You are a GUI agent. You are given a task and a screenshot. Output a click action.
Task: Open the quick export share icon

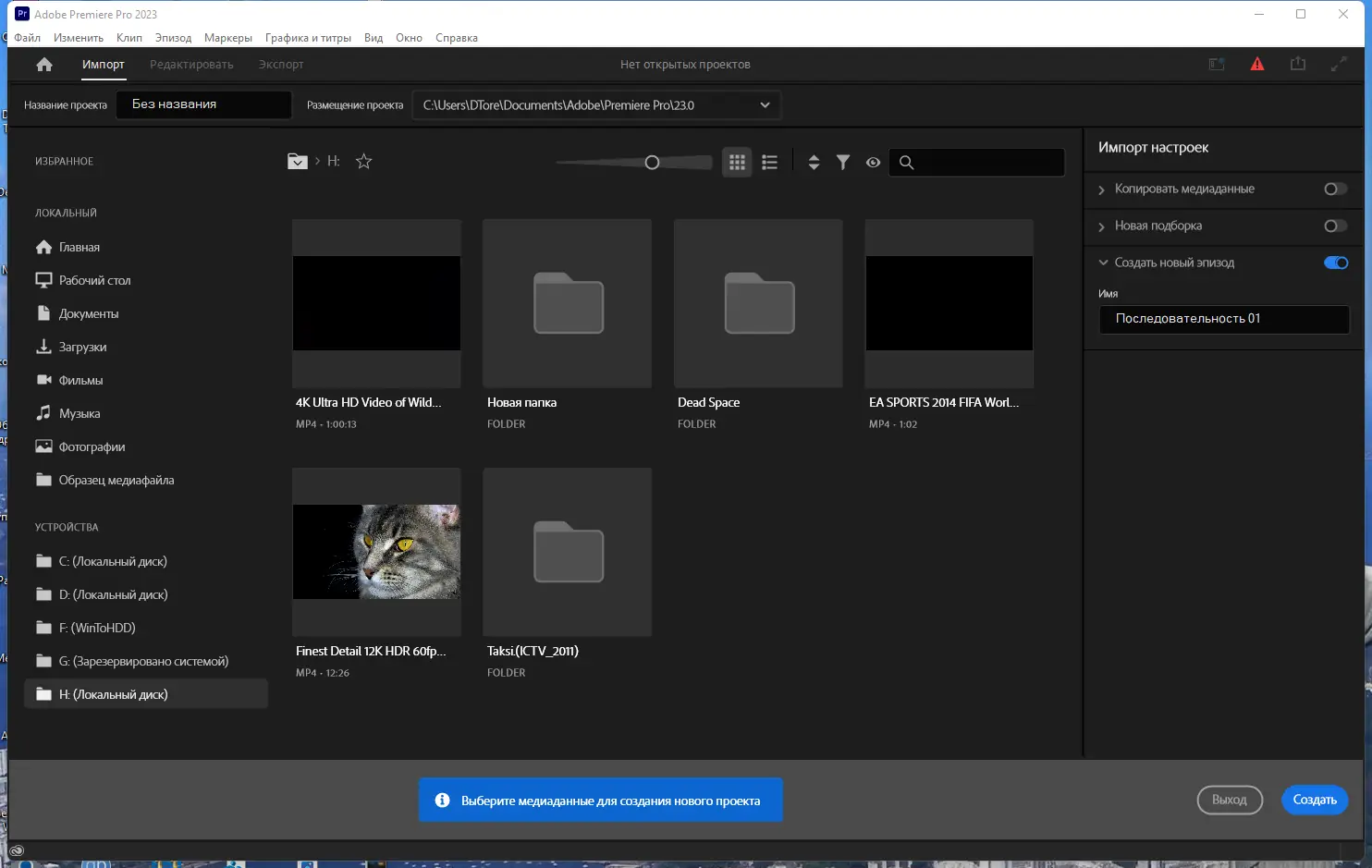(x=1298, y=65)
